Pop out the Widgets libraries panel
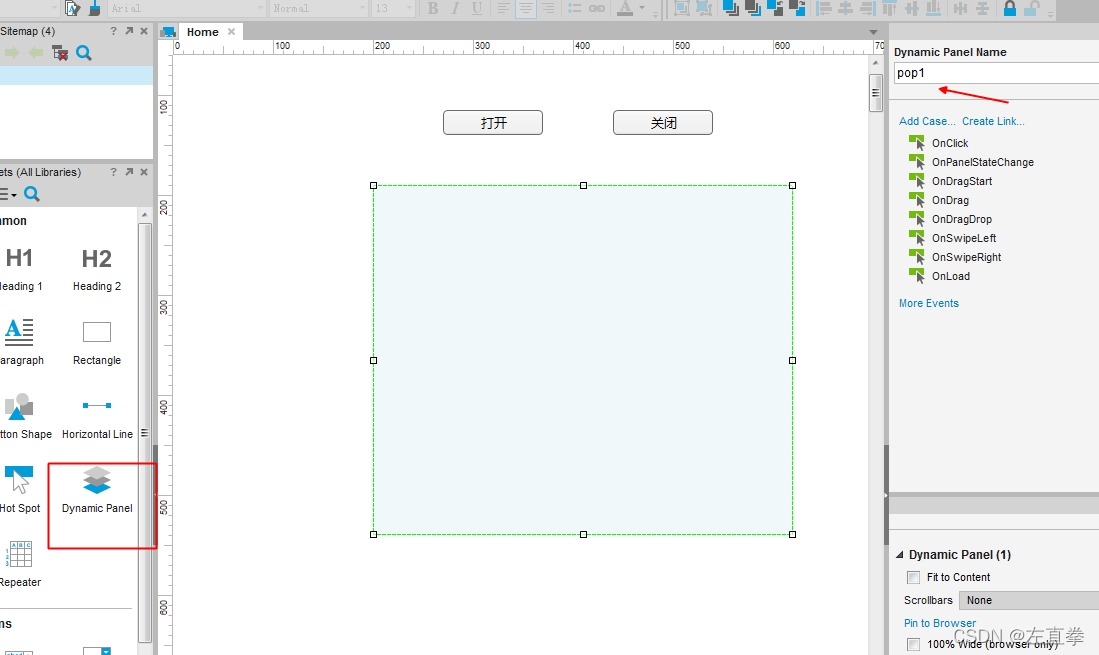Screen dimensions: 1099x655 pos(129,172)
